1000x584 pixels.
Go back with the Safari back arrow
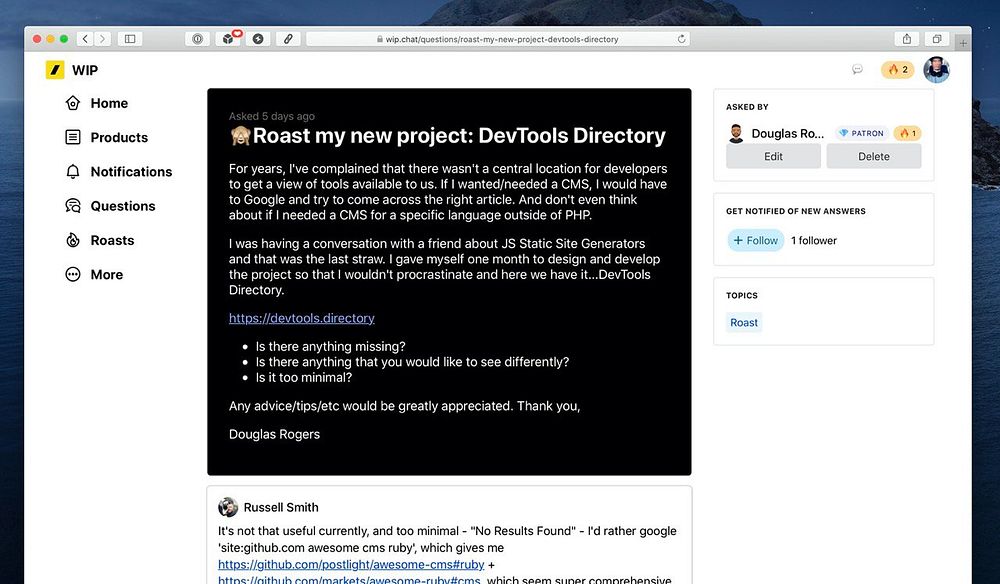85,39
